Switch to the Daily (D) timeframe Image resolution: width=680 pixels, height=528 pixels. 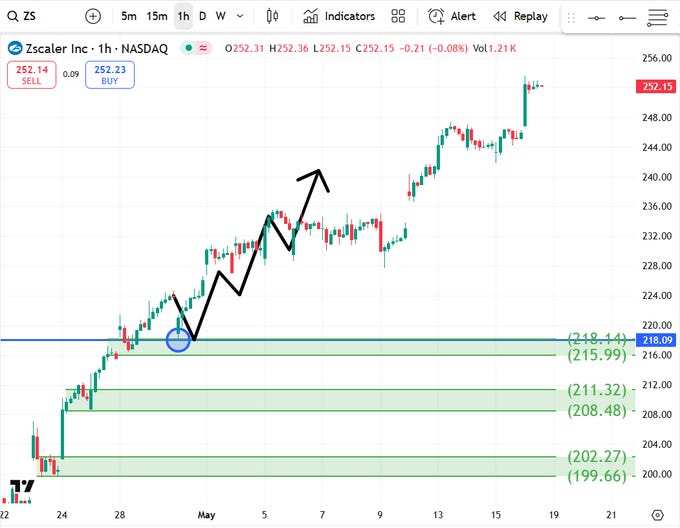tap(202, 16)
